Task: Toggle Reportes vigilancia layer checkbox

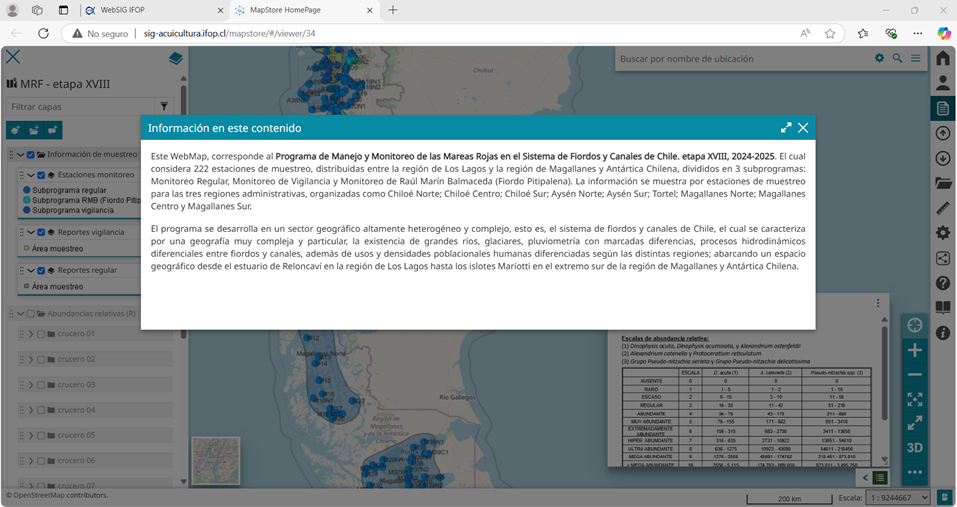Action: tap(41, 232)
